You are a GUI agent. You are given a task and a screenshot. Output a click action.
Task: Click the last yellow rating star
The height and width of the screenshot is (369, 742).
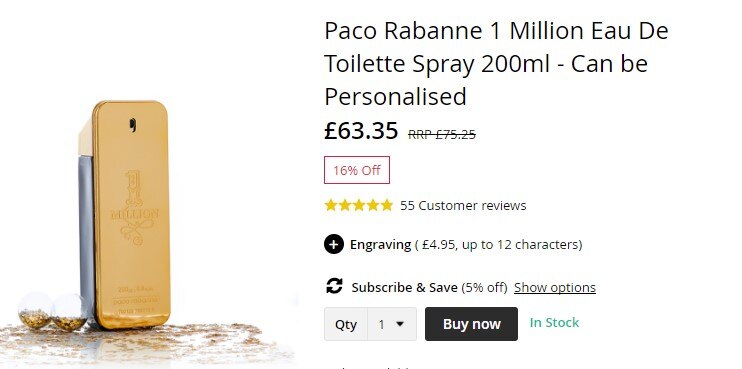point(387,205)
